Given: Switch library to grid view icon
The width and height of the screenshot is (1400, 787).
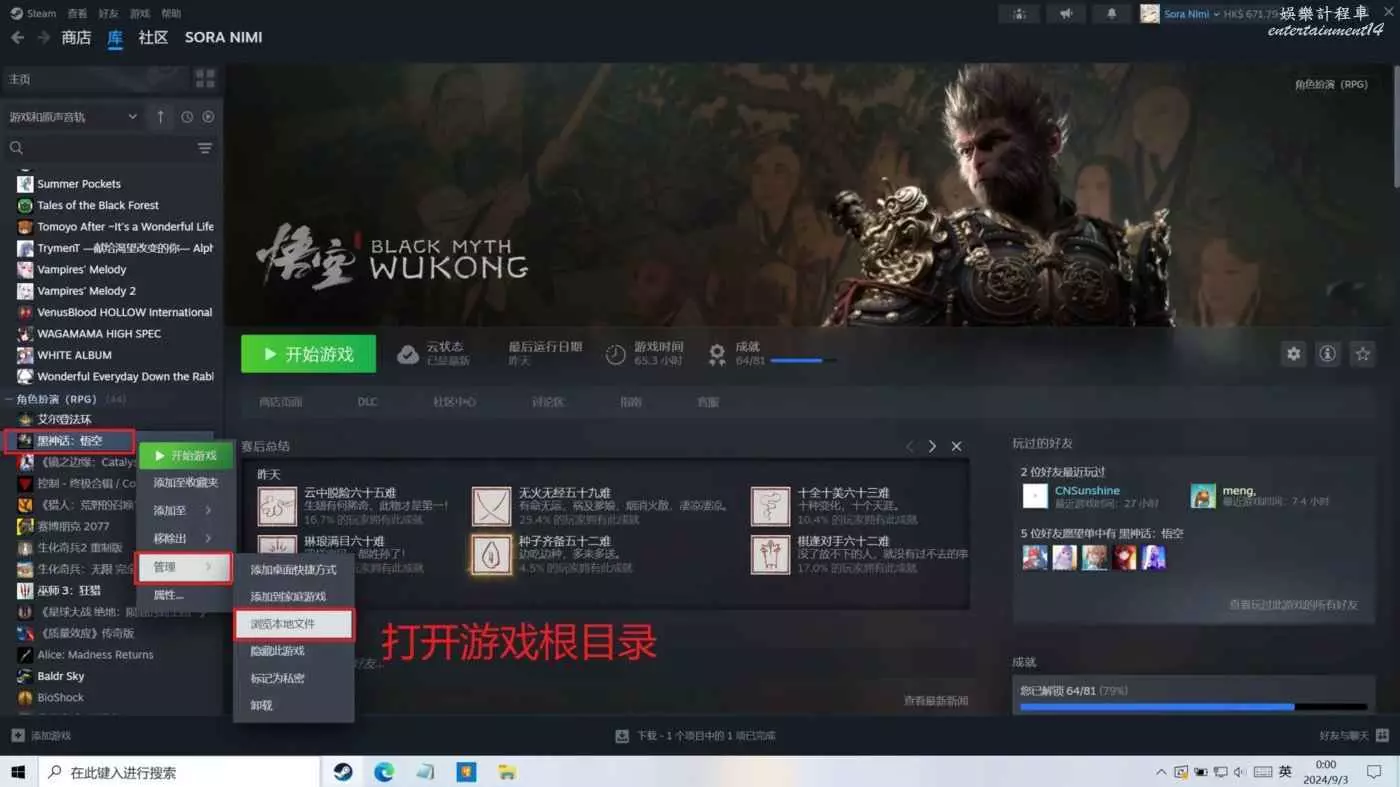Looking at the screenshot, I should (205, 79).
